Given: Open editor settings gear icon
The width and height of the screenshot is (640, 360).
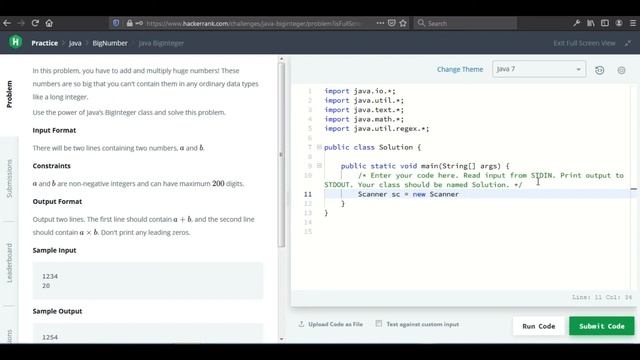Looking at the screenshot, I should 621,70.
